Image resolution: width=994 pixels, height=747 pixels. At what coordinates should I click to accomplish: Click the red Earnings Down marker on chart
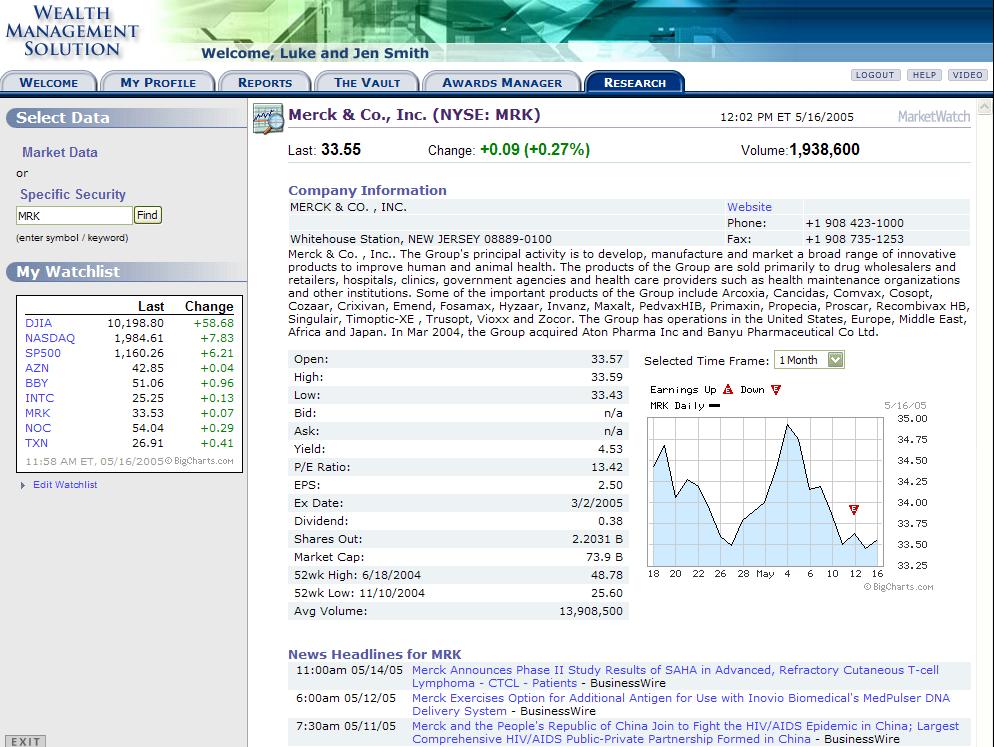tap(854, 509)
